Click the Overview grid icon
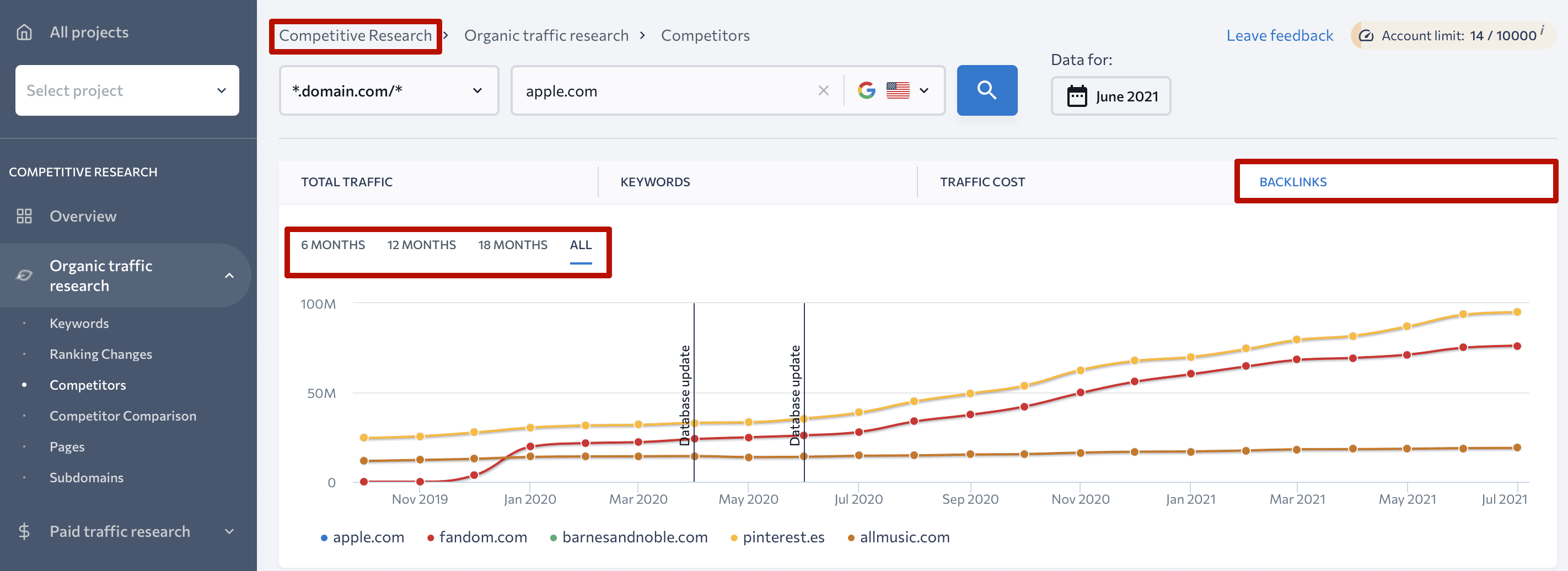Viewport: 1568px width, 571px height. (x=24, y=216)
